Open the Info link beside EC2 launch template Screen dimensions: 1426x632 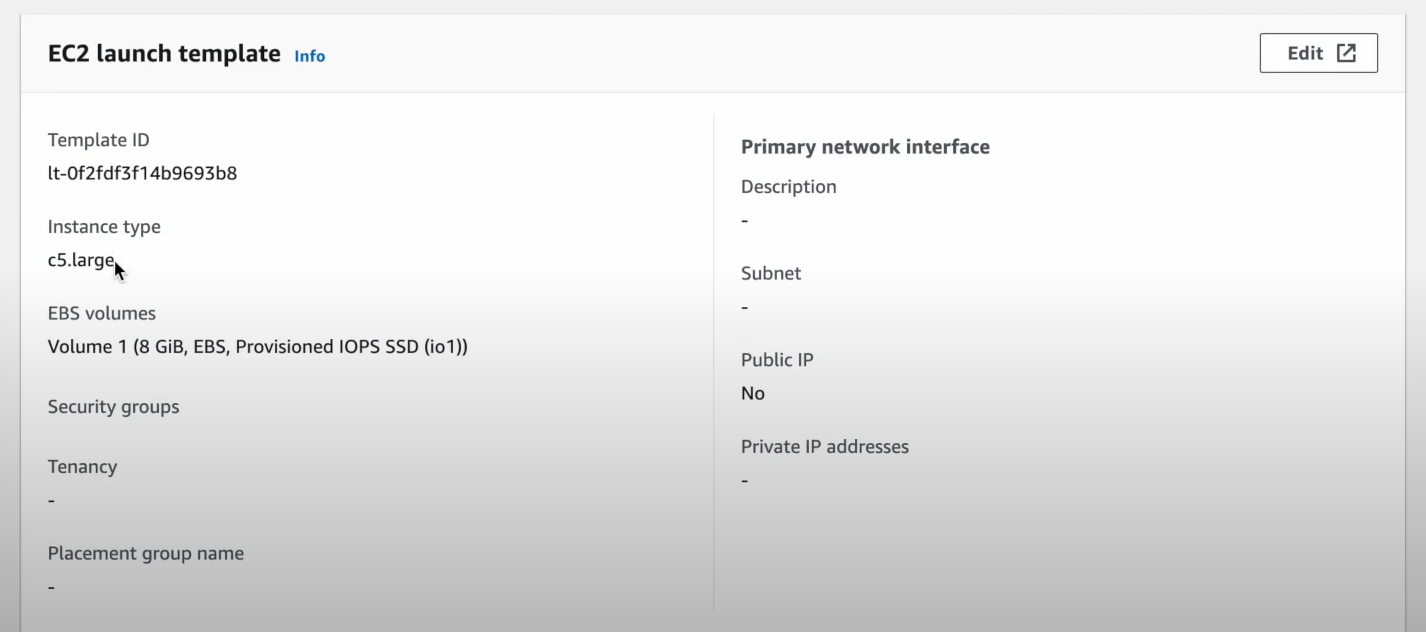pyautogui.click(x=309, y=56)
